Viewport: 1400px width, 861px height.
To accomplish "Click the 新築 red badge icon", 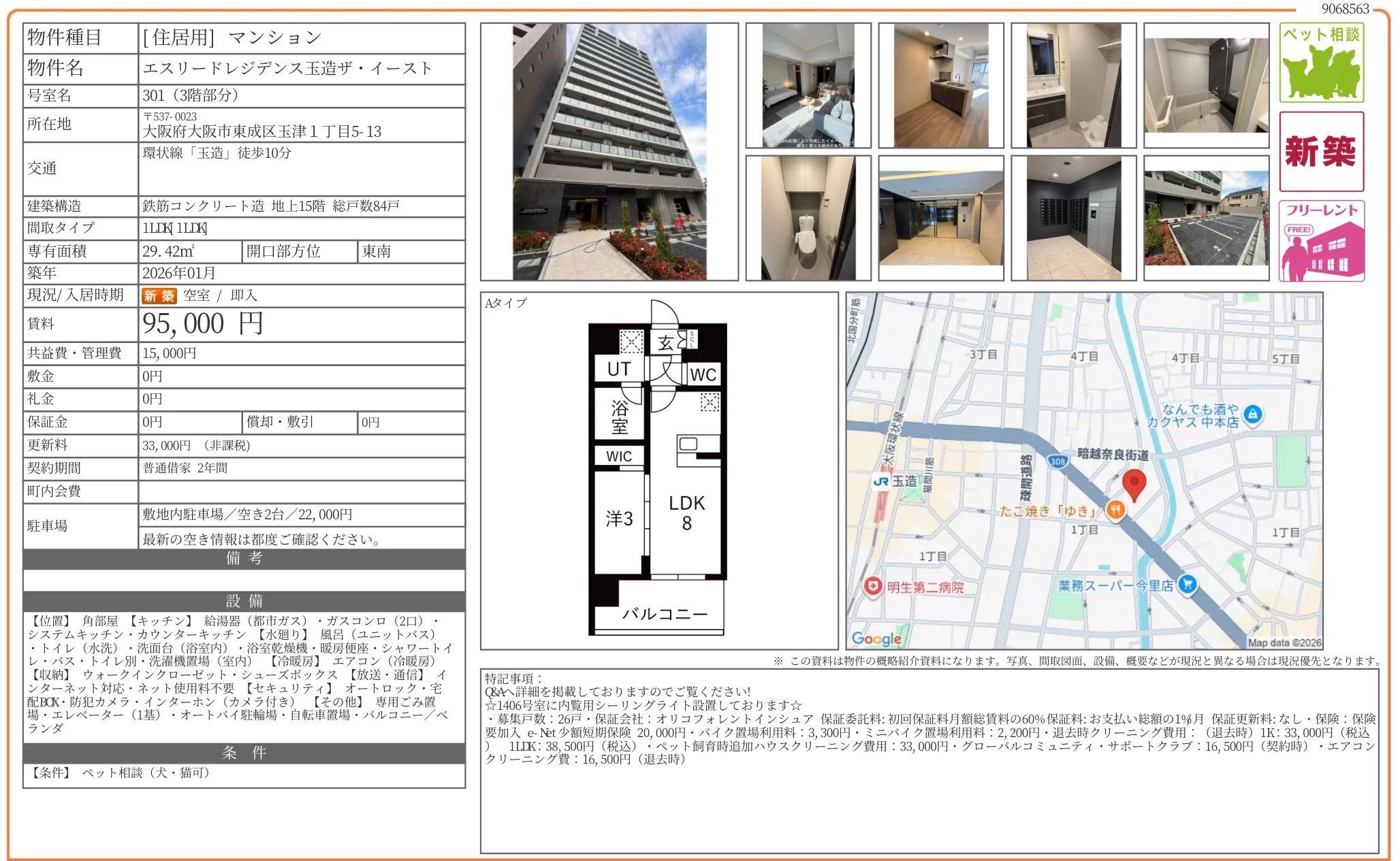I will tap(1321, 151).
